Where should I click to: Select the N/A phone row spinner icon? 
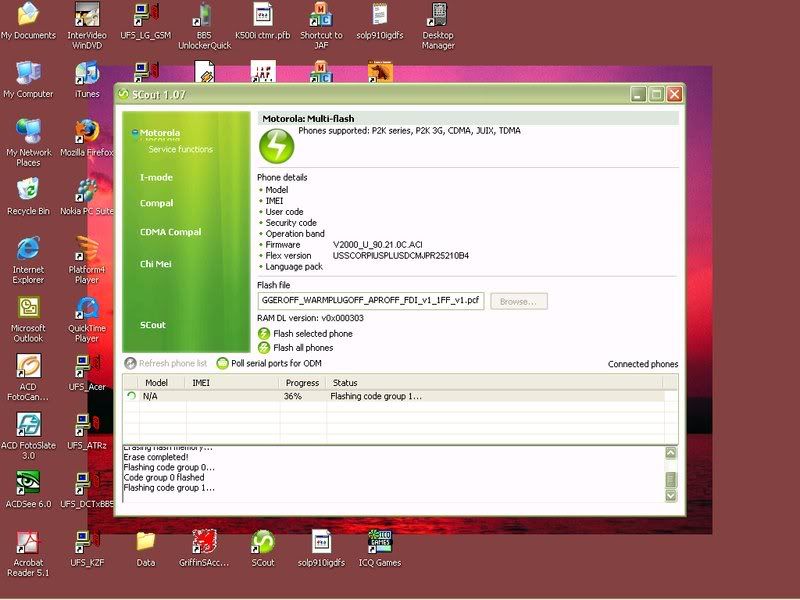point(131,396)
